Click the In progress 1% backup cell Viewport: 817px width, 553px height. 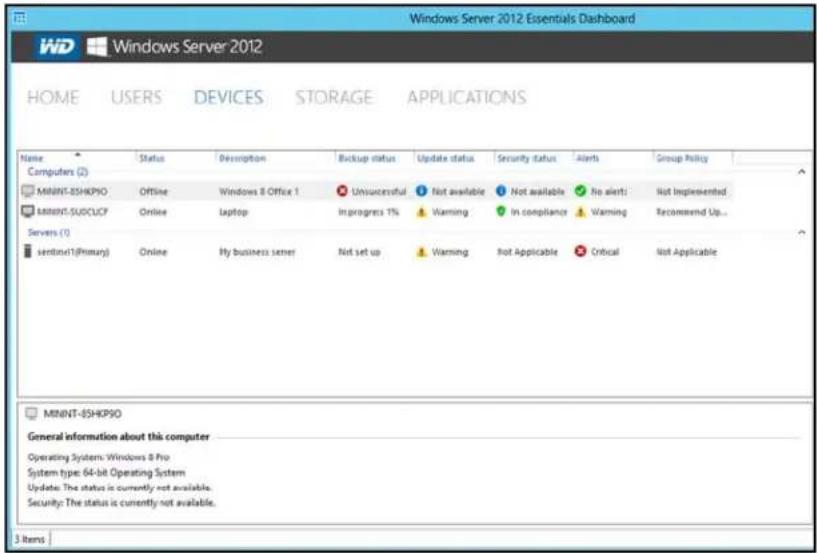click(x=369, y=212)
